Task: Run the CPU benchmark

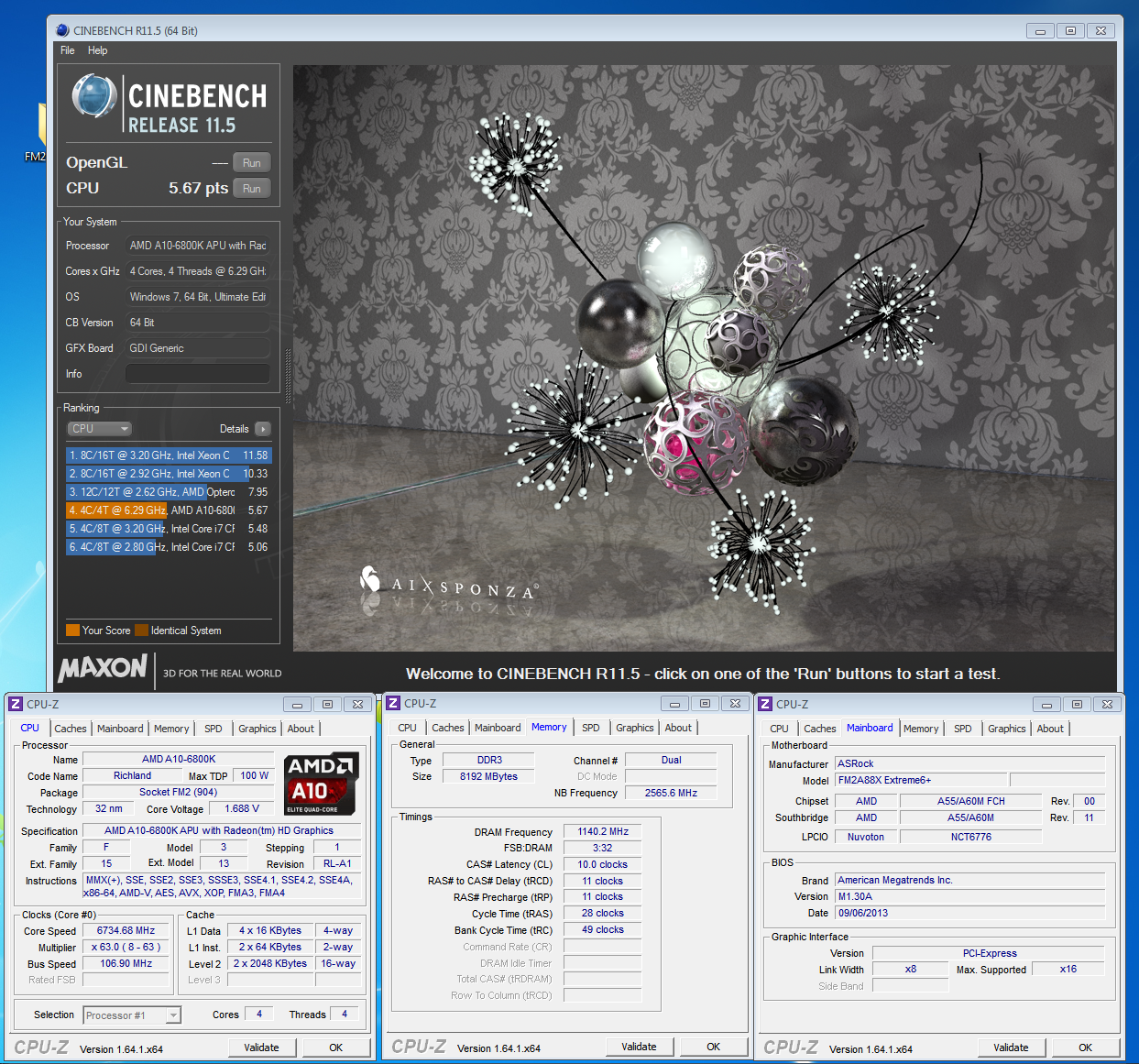Action: pos(251,188)
